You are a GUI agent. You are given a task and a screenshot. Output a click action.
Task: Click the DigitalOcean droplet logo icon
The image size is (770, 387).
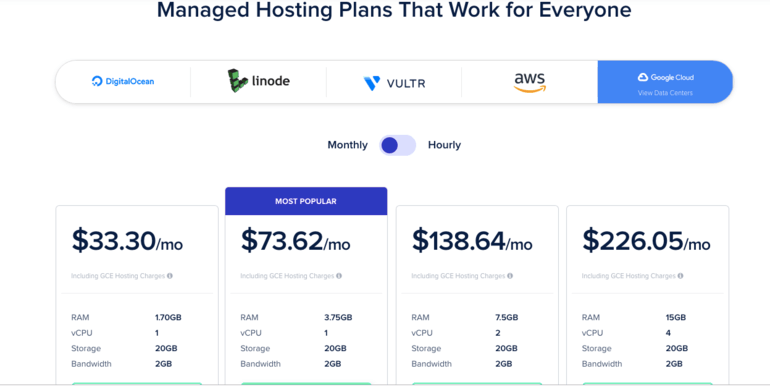97,81
